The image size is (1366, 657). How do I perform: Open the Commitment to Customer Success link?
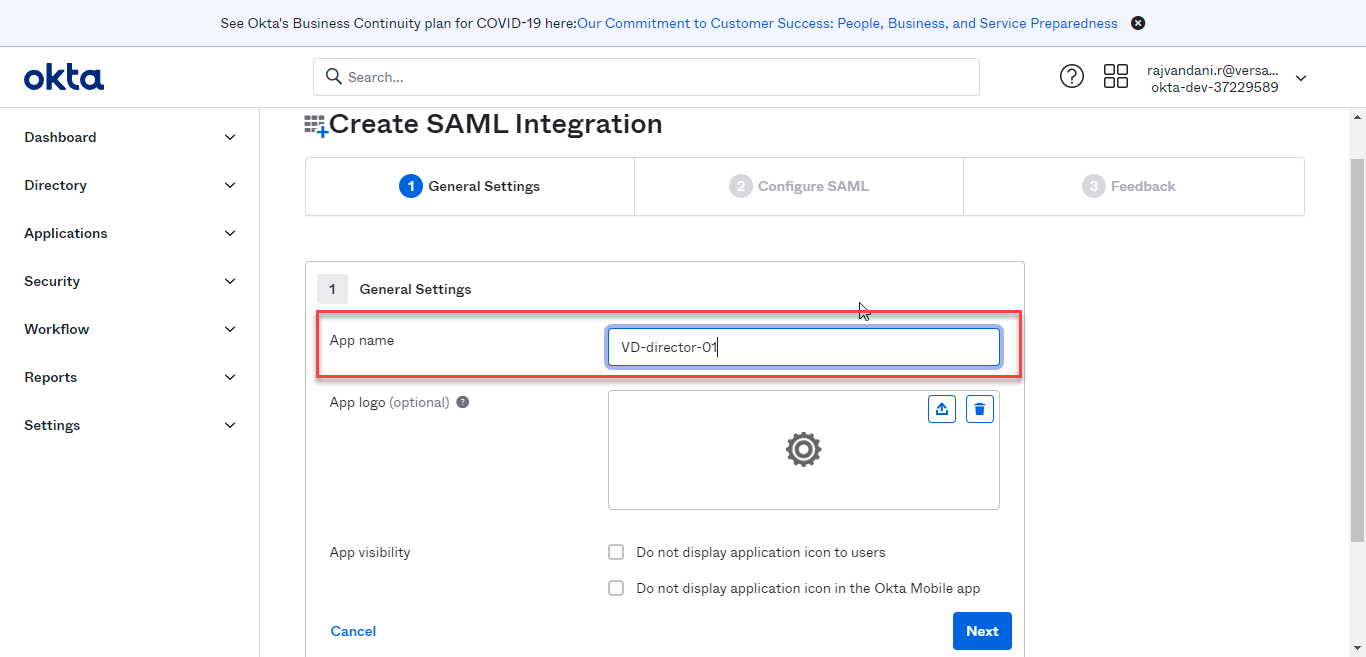coord(847,23)
